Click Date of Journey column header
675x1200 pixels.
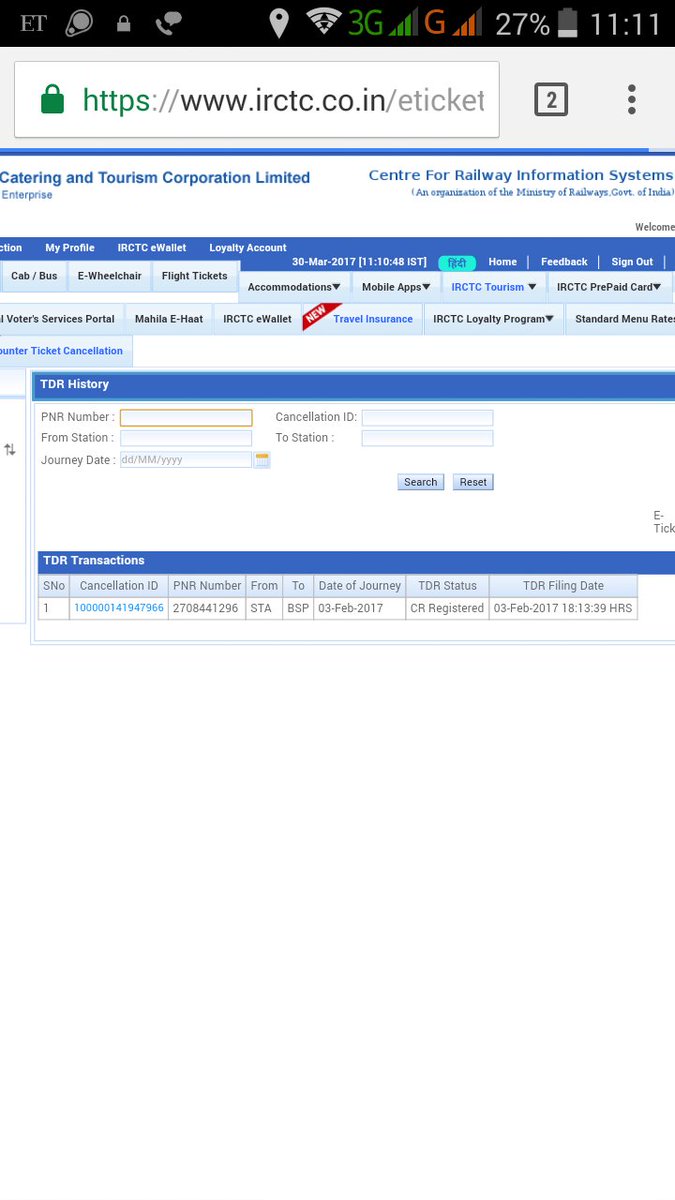(x=360, y=586)
